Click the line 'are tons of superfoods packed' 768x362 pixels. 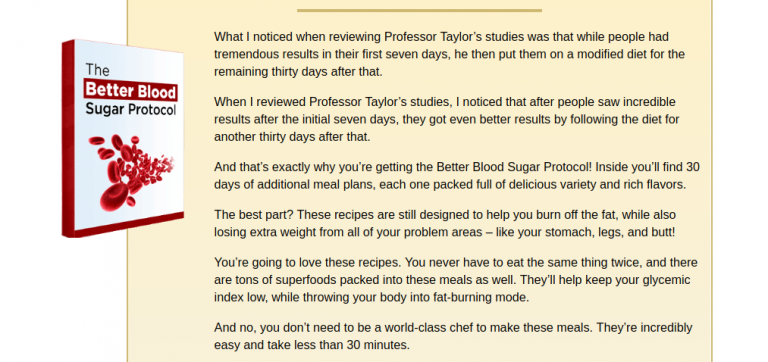point(452,280)
